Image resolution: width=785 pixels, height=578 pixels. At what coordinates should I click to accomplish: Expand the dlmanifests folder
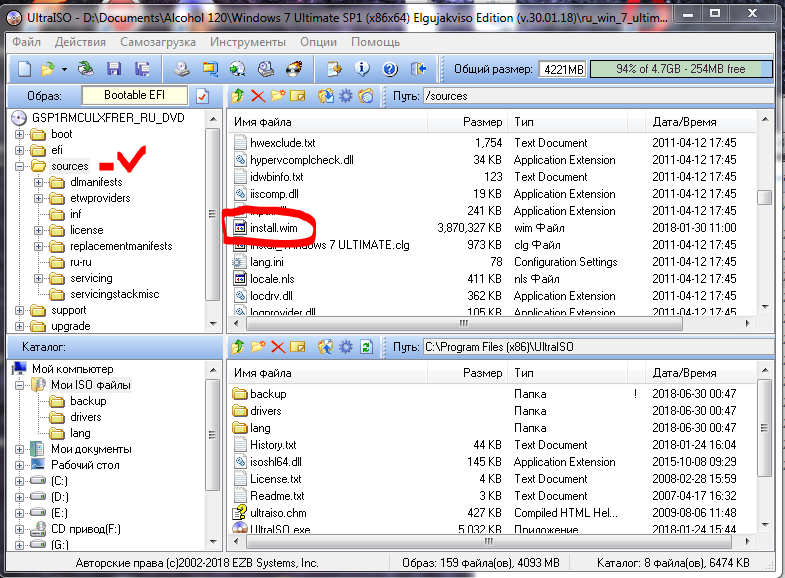coord(39,182)
